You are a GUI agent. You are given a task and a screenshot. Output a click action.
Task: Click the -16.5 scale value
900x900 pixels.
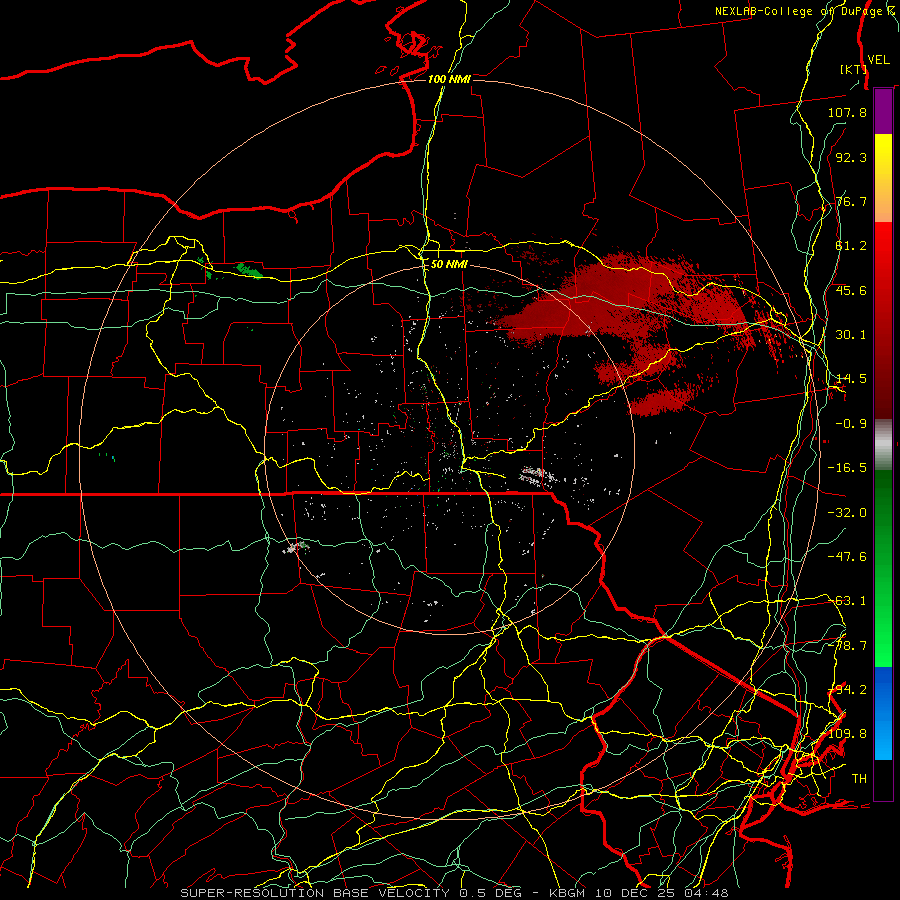coord(847,468)
